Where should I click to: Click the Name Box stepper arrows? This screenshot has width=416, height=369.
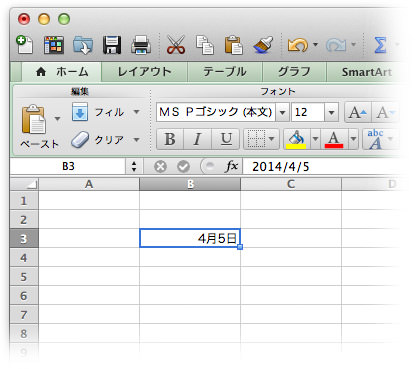(x=134, y=166)
